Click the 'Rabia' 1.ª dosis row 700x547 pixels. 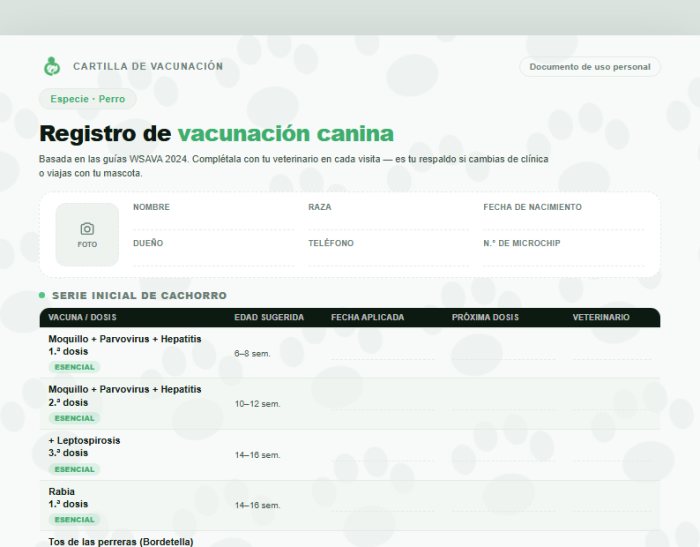pyautogui.click(x=350, y=505)
